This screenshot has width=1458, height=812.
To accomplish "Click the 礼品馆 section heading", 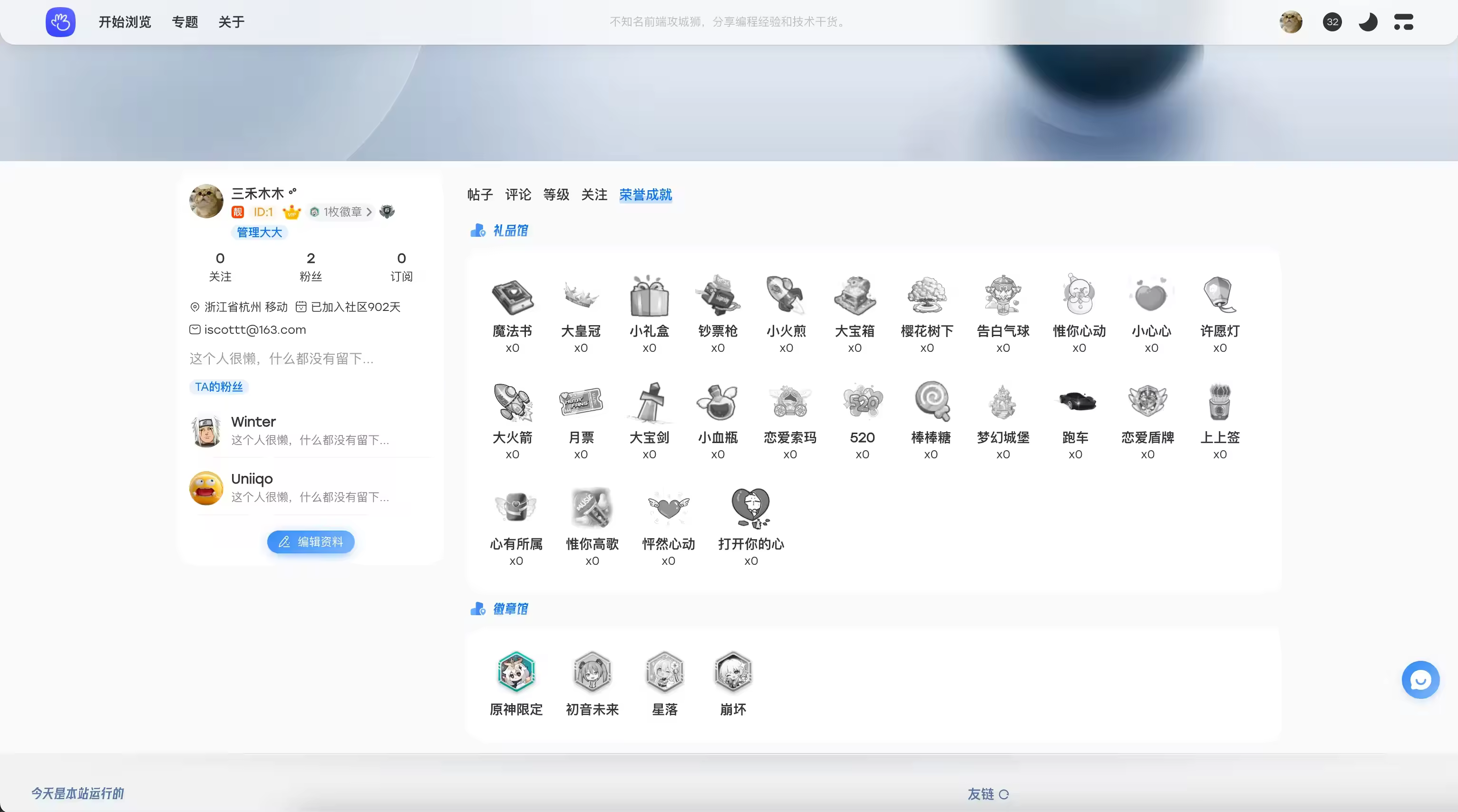I will coord(511,230).
